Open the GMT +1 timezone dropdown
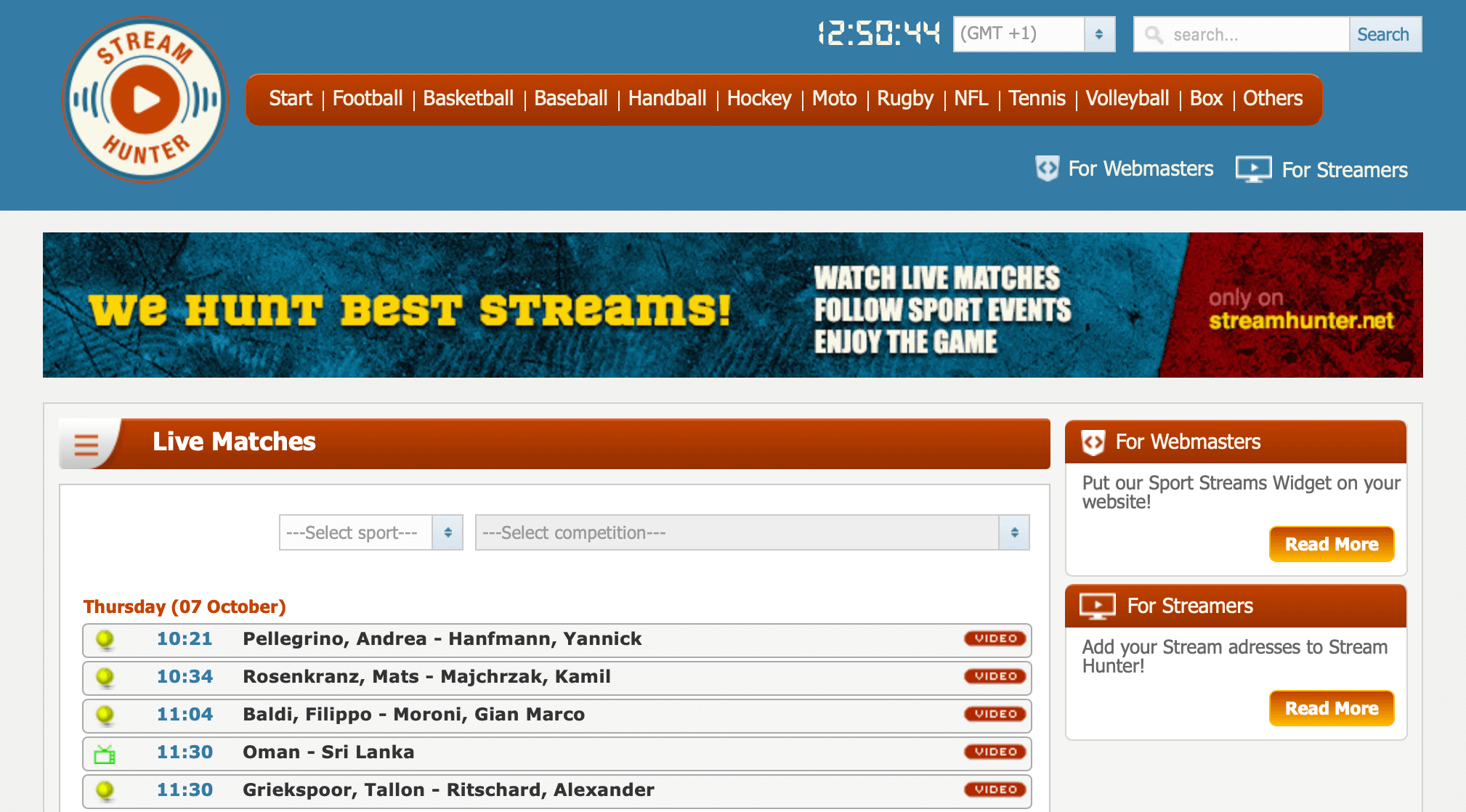Image resolution: width=1466 pixels, height=812 pixels. 1034,34
